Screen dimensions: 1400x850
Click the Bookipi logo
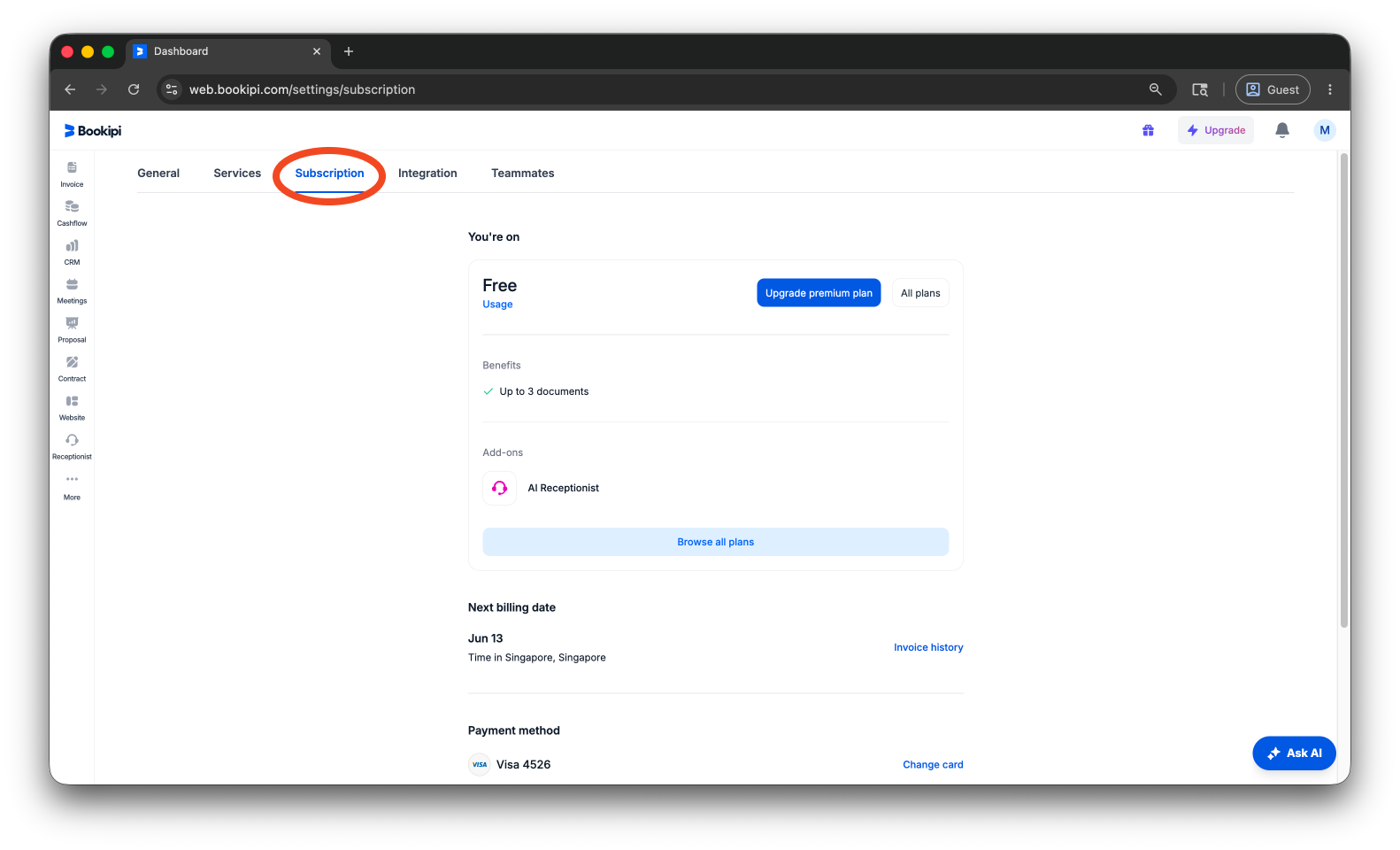pos(93,131)
